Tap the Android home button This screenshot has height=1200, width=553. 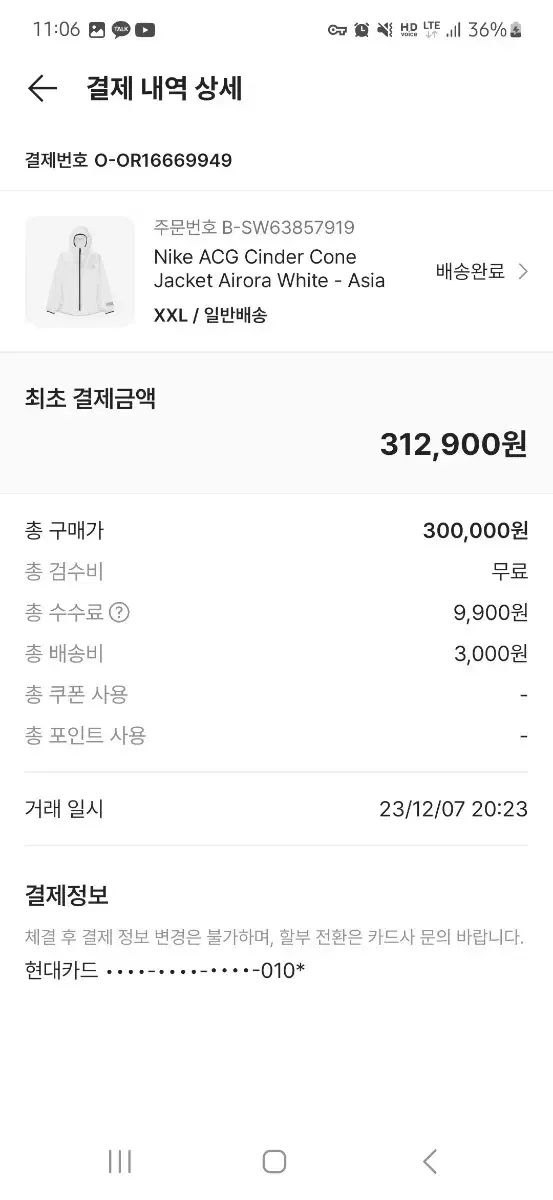pos(275,1161)
